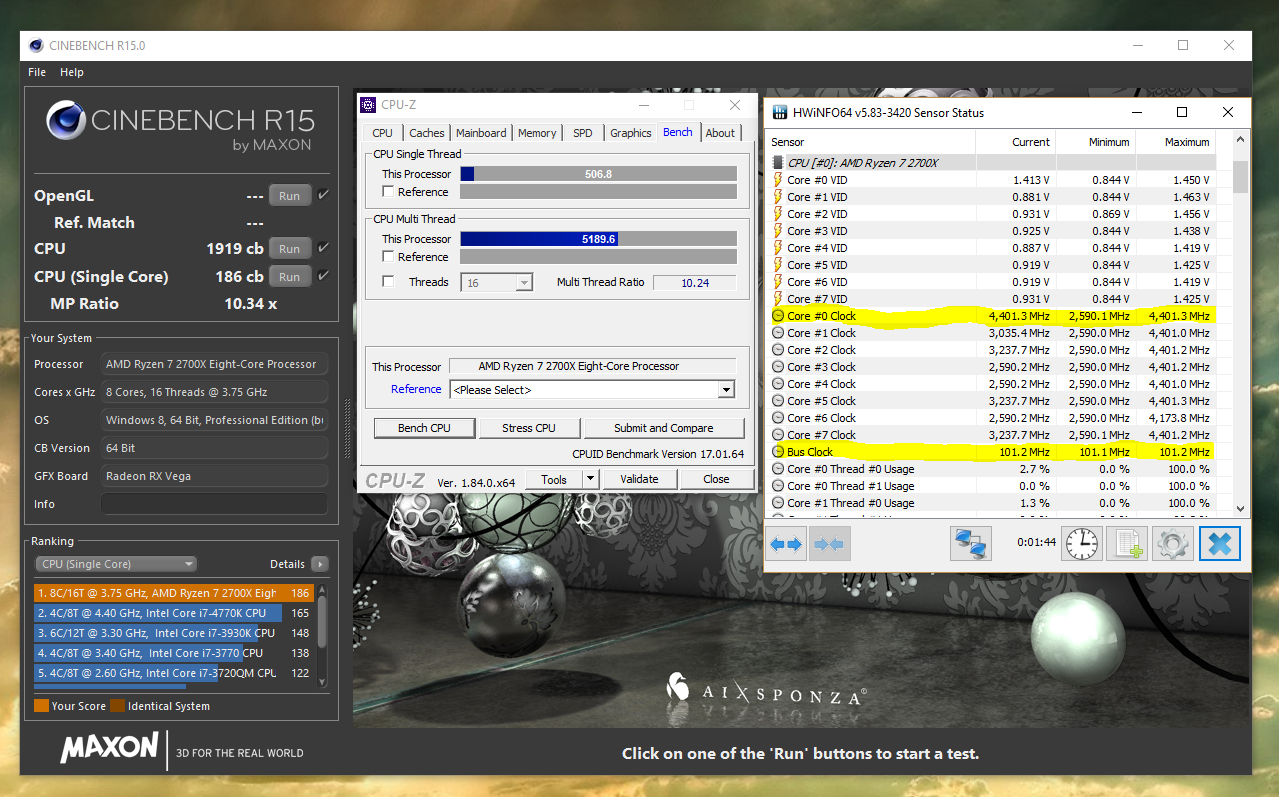Click the Core #2 VID lightning icon

(778, 214)
